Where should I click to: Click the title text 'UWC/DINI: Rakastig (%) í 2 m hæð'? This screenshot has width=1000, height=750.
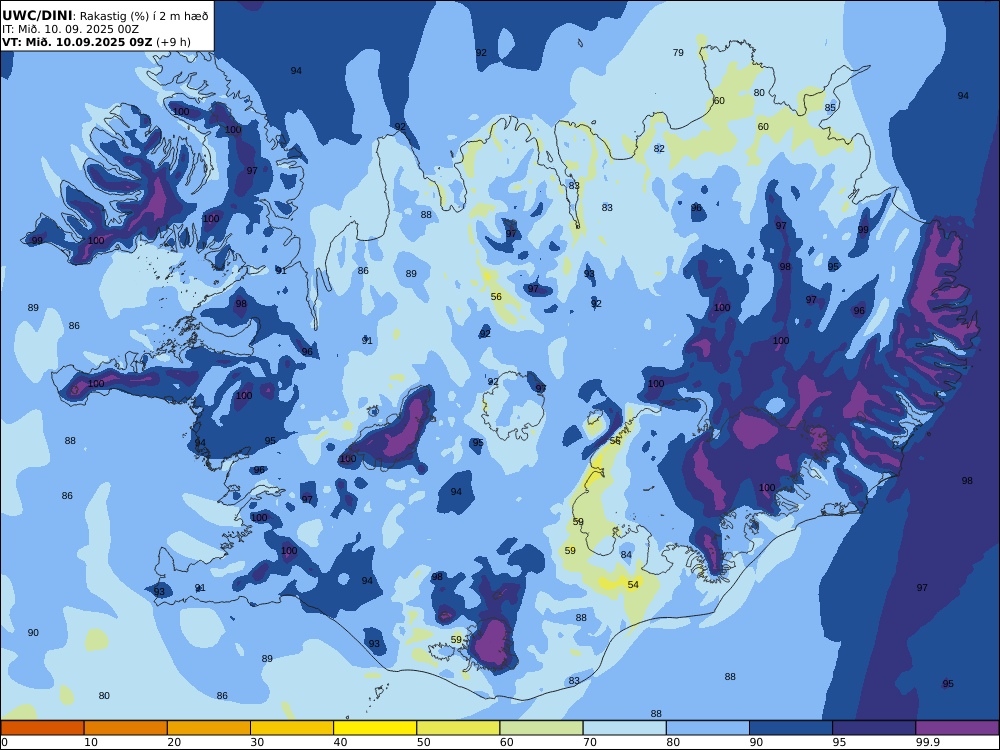coord(105,15)
